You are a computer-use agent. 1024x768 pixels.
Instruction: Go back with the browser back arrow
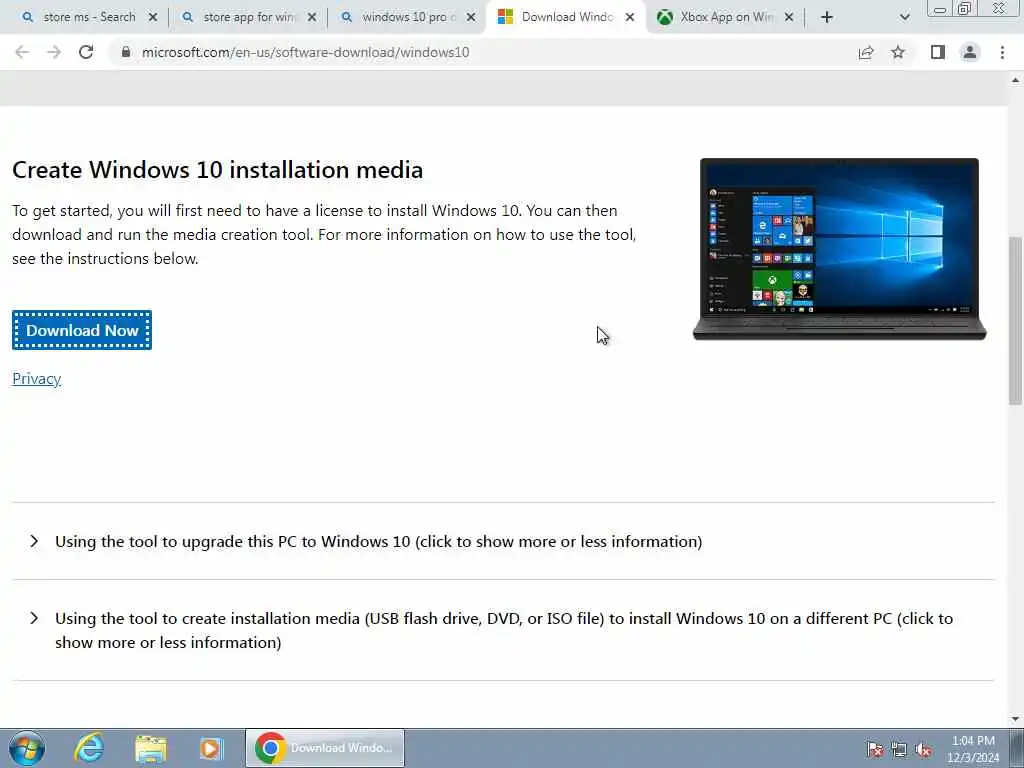coord(22,52)
